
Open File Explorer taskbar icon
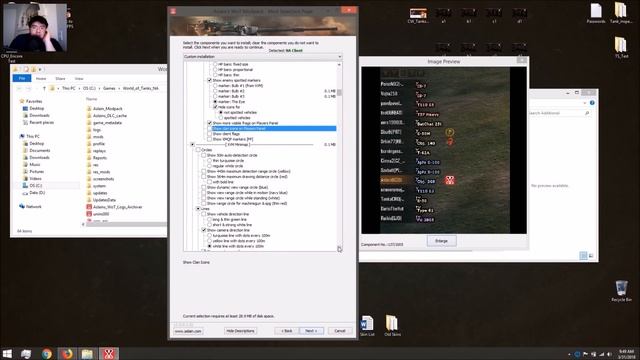[x=87, y=353]
